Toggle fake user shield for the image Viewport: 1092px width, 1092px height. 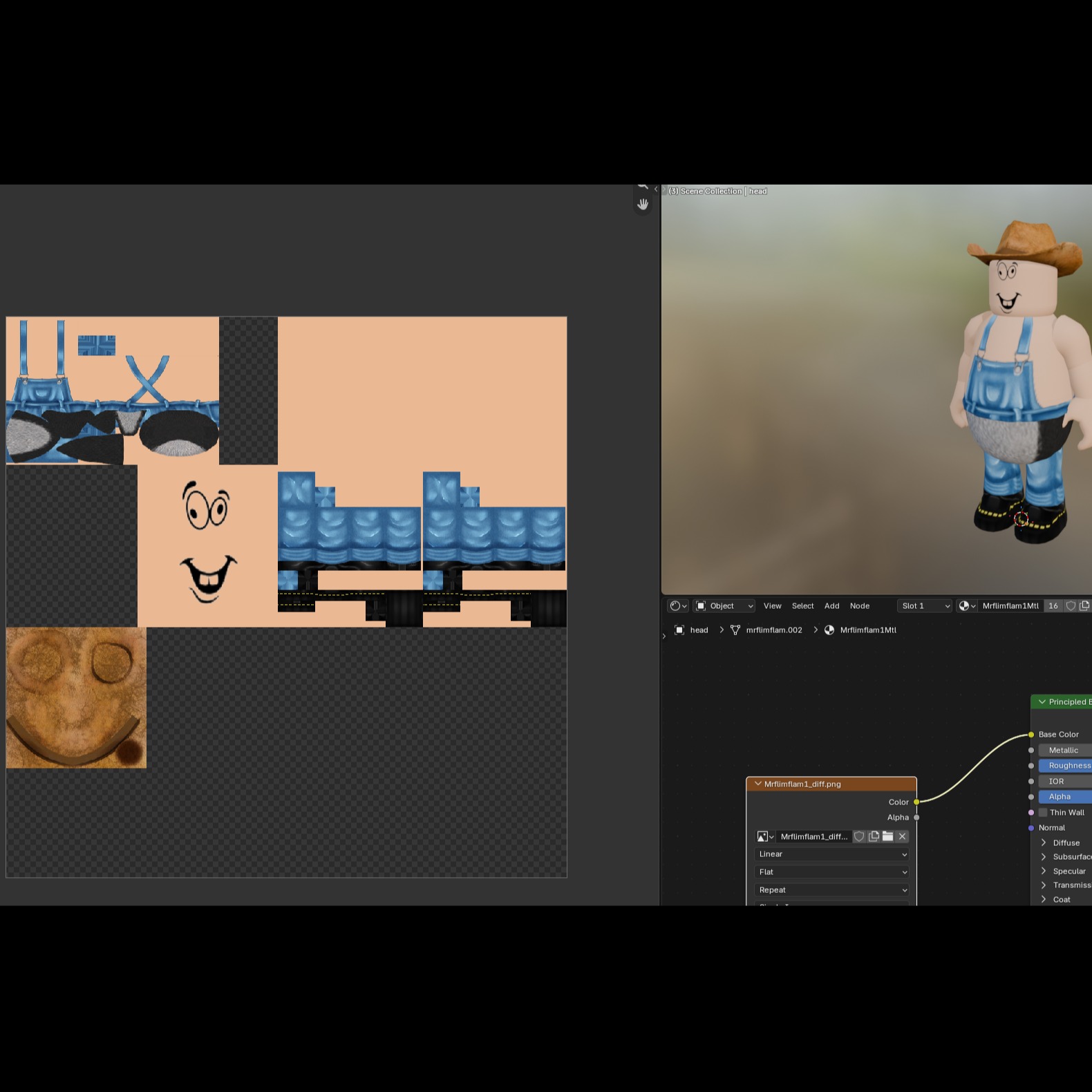tap(859, 837)
